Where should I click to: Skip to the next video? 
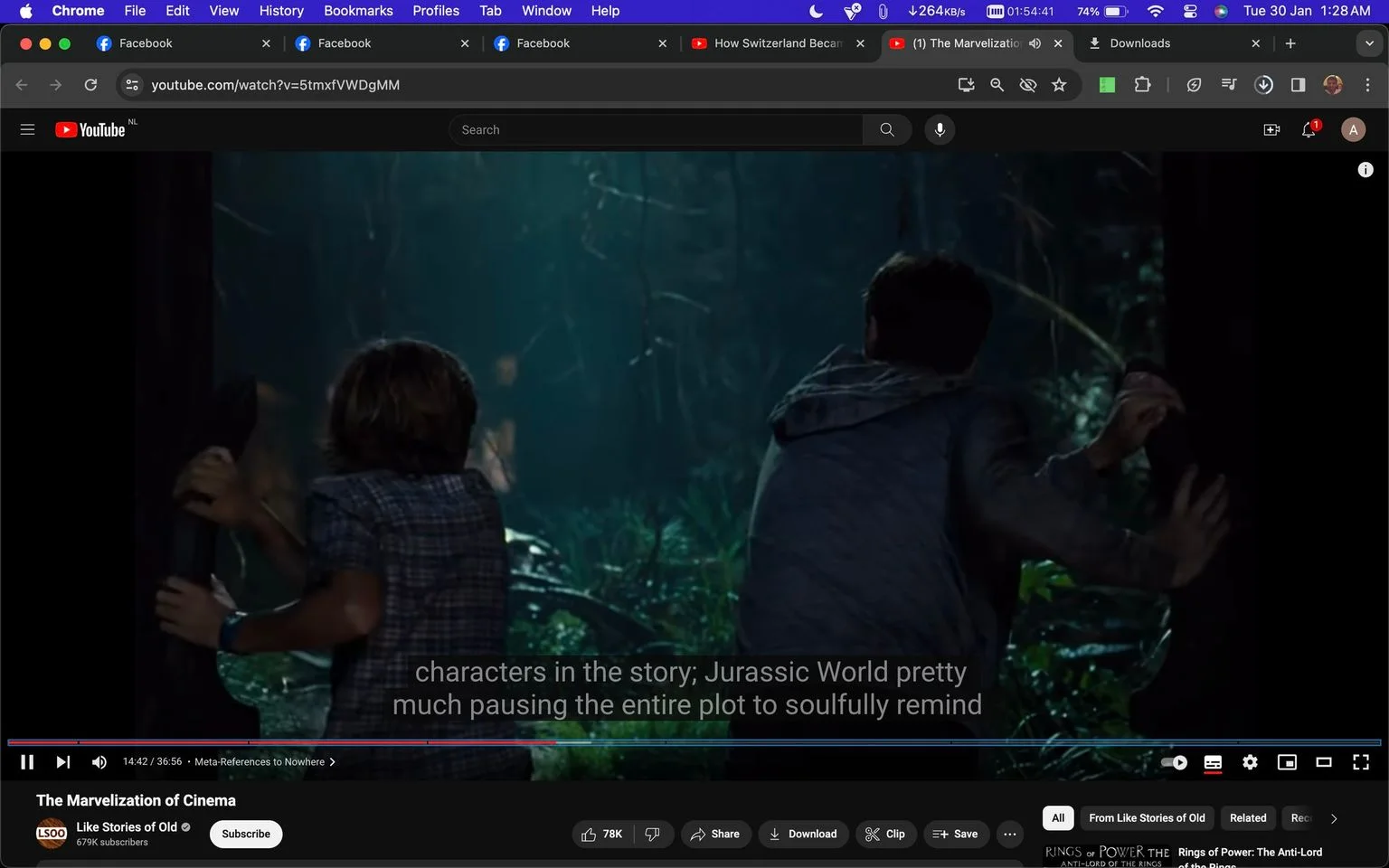click(x=62, y=762)
